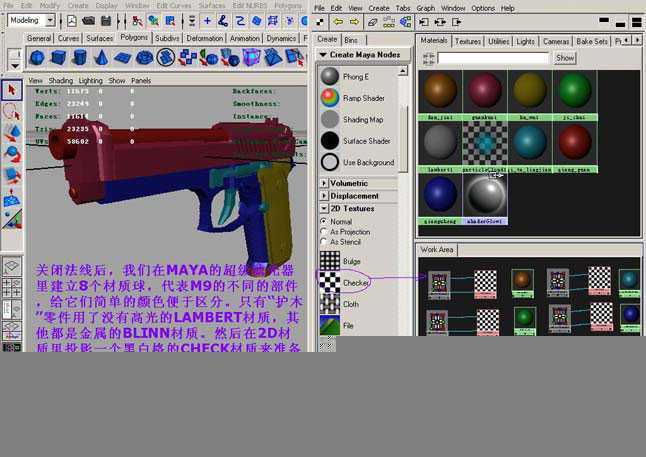Choose the Lasso select tool in toolbox

12,112
